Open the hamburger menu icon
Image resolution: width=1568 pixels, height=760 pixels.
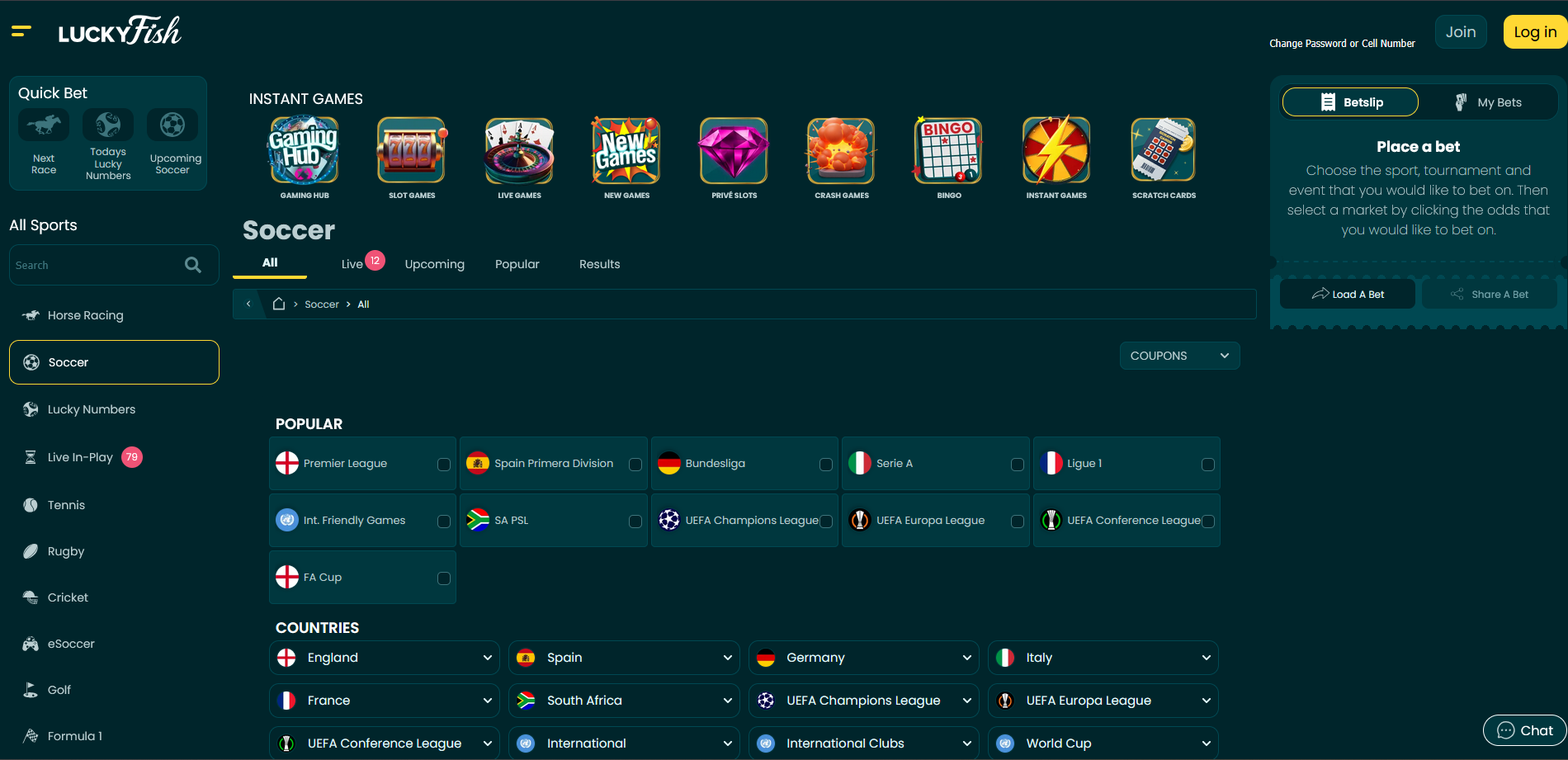tap(21, 31)
